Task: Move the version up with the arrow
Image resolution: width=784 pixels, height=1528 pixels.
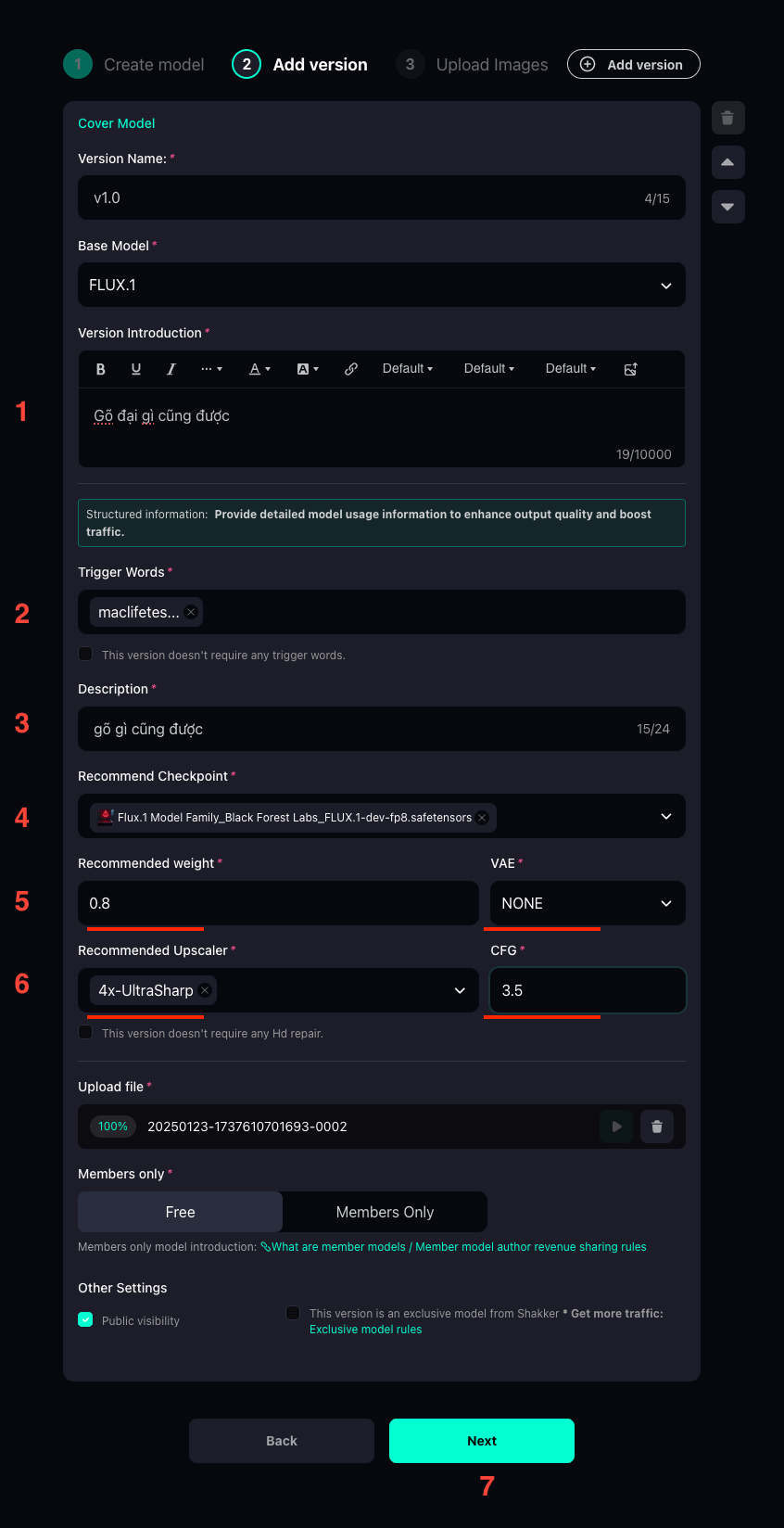Action: (x=727, y=162)
